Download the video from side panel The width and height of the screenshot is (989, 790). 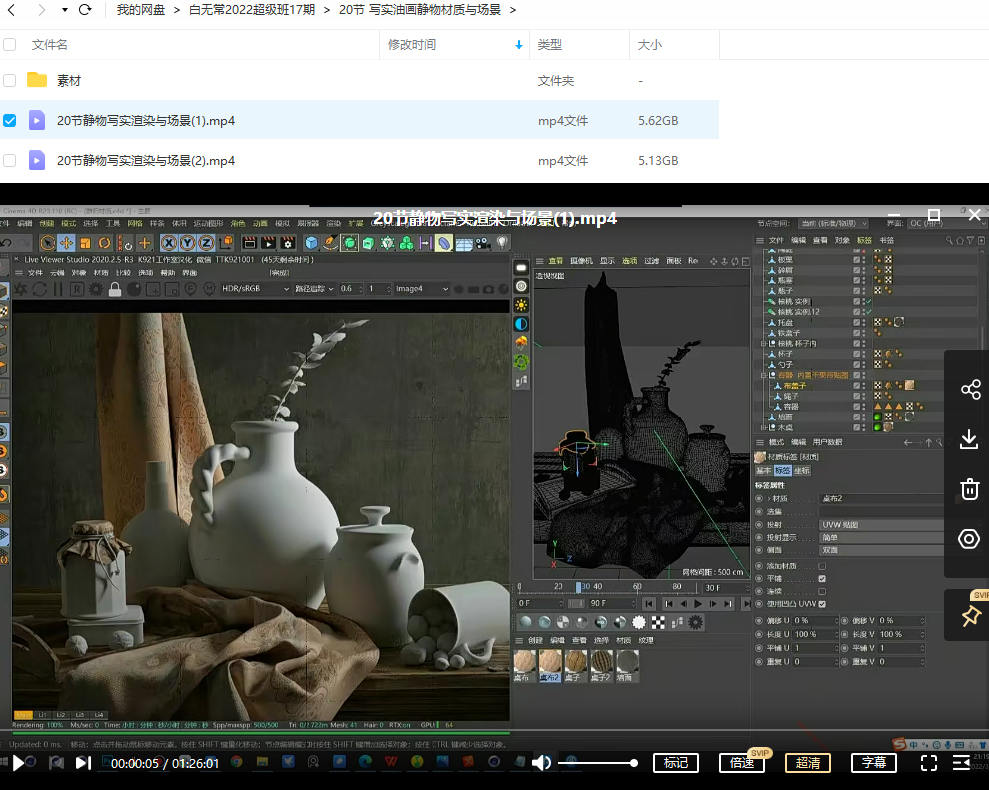pos(969,439)
